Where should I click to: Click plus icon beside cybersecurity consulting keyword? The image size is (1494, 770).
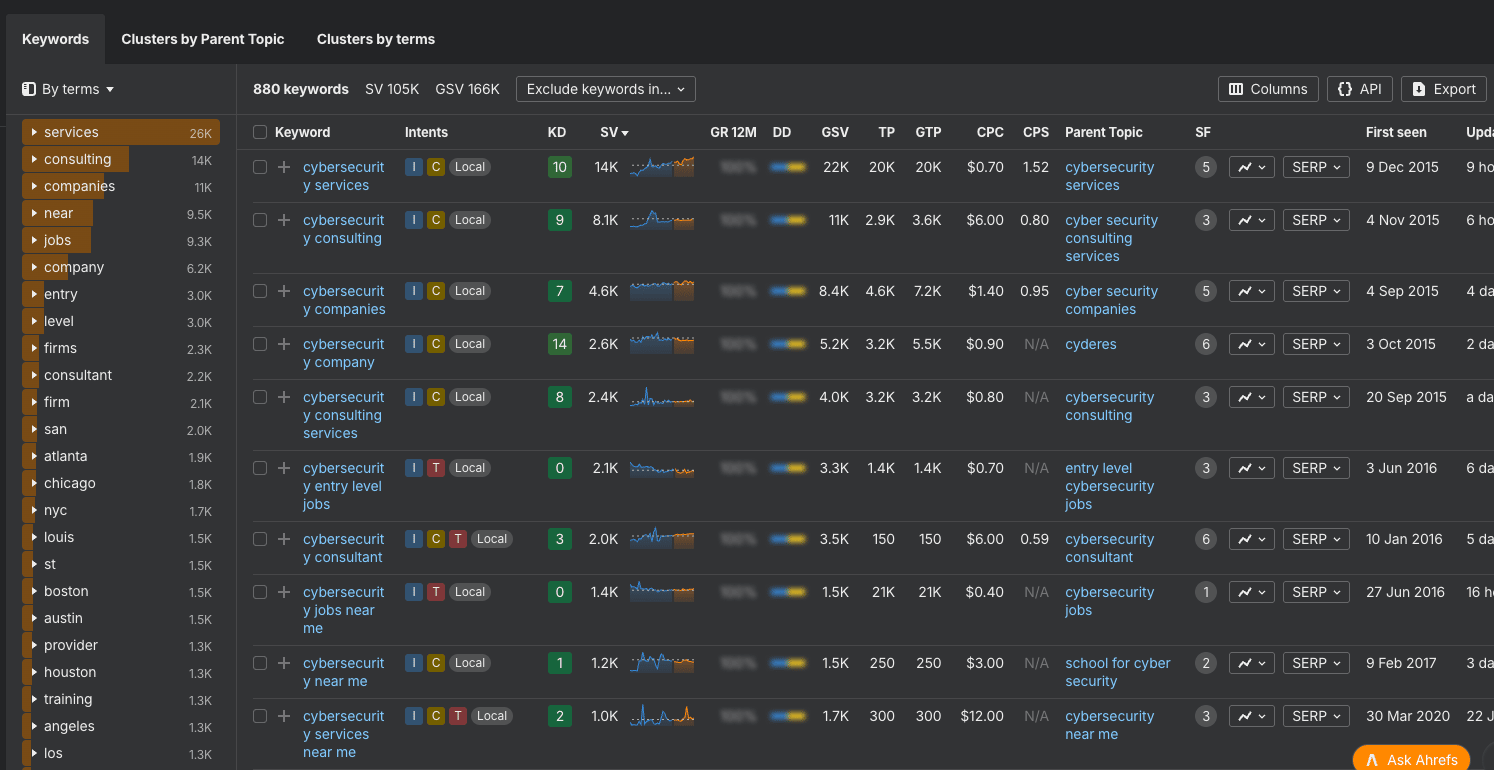pyautogui.click(x=284, y=220)
